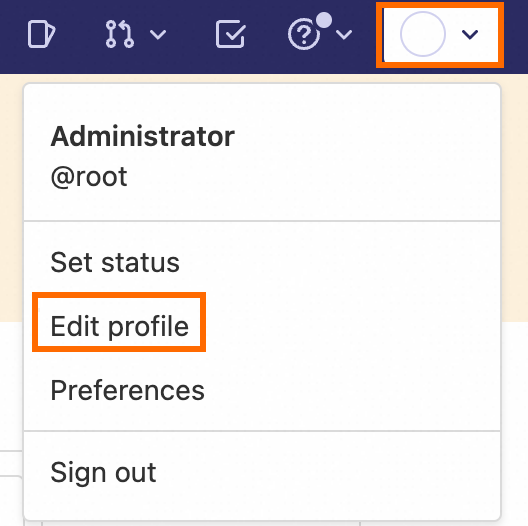Collapse the user menu via avatar chevron
This screenshot has width=528, height=526.
[470, 34]
